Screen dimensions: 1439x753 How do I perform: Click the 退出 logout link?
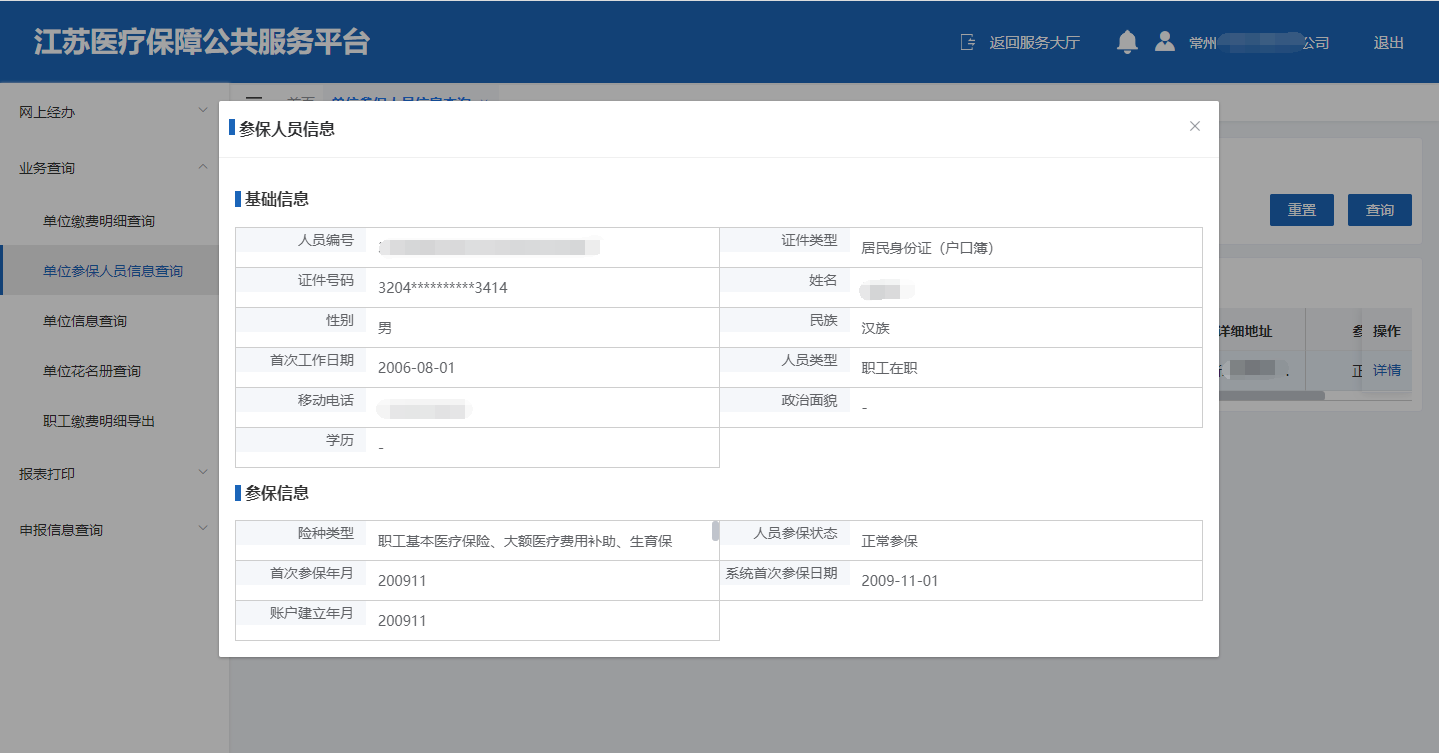pyautogui.click(x=1388, y=43)
